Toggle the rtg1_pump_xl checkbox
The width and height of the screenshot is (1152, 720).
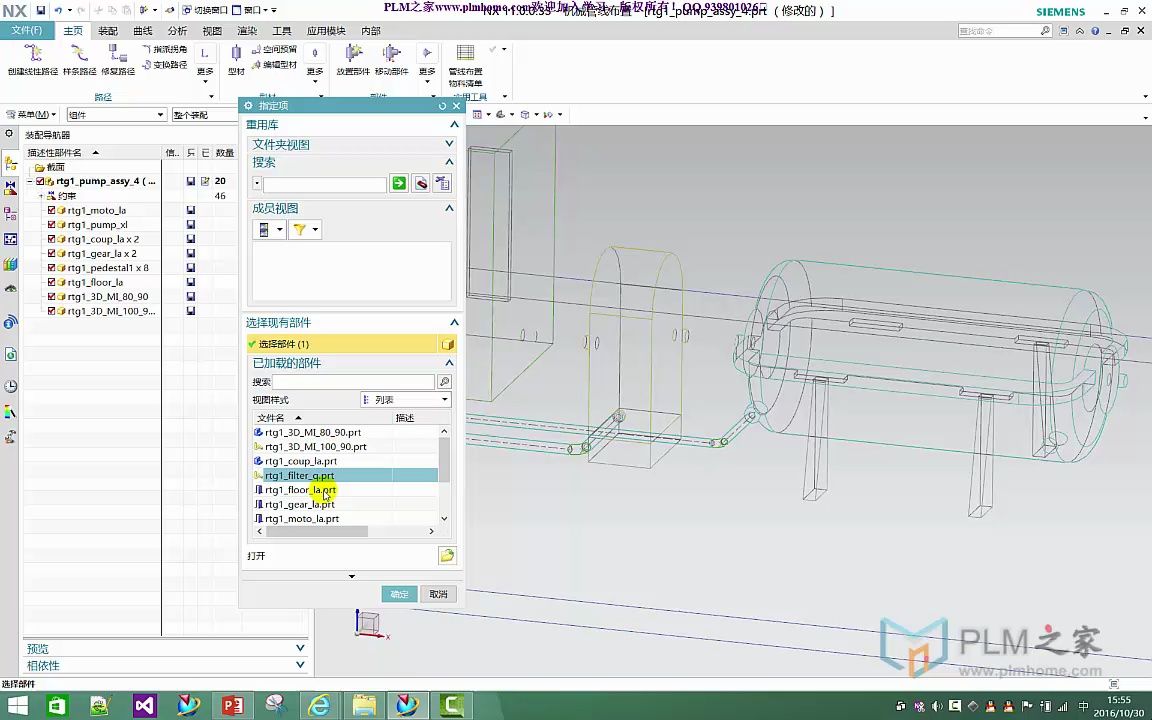52,225
